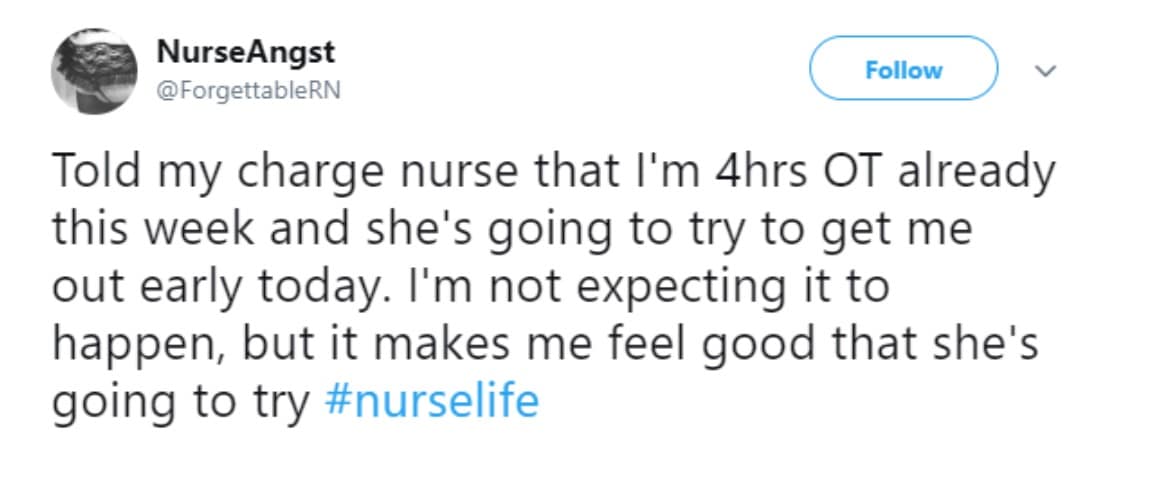Follow the NurseAngst account
This screenshot has height=494, width=1158.
[x=903, y=70]
